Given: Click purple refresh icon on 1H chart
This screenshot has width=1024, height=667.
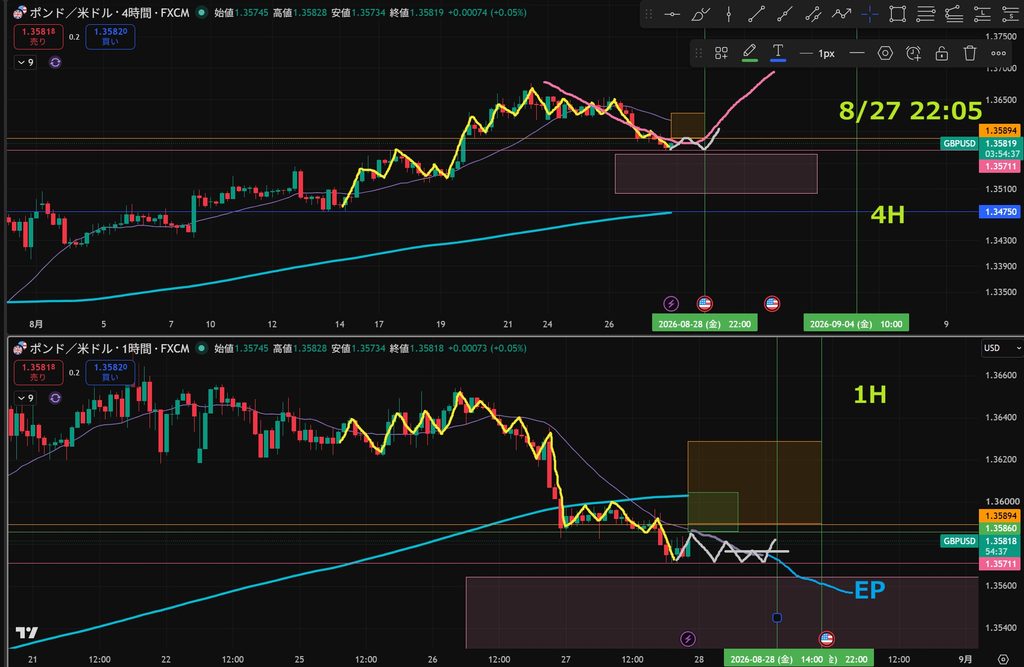Looking at the screenshot, I should coord(55,398).
